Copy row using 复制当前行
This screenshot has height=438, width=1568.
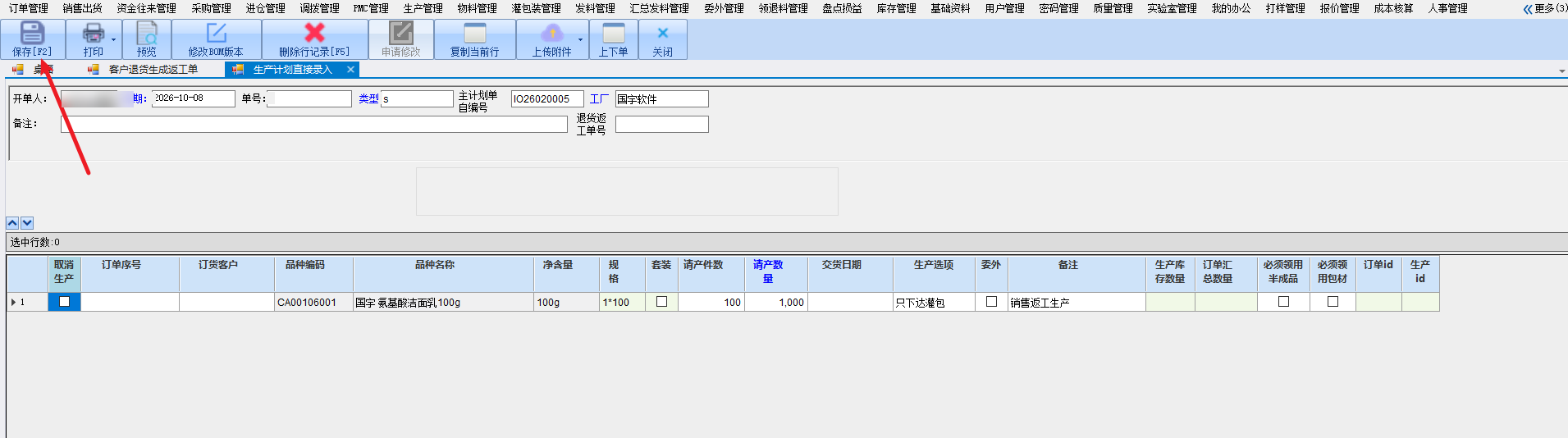tap(474, 39)
